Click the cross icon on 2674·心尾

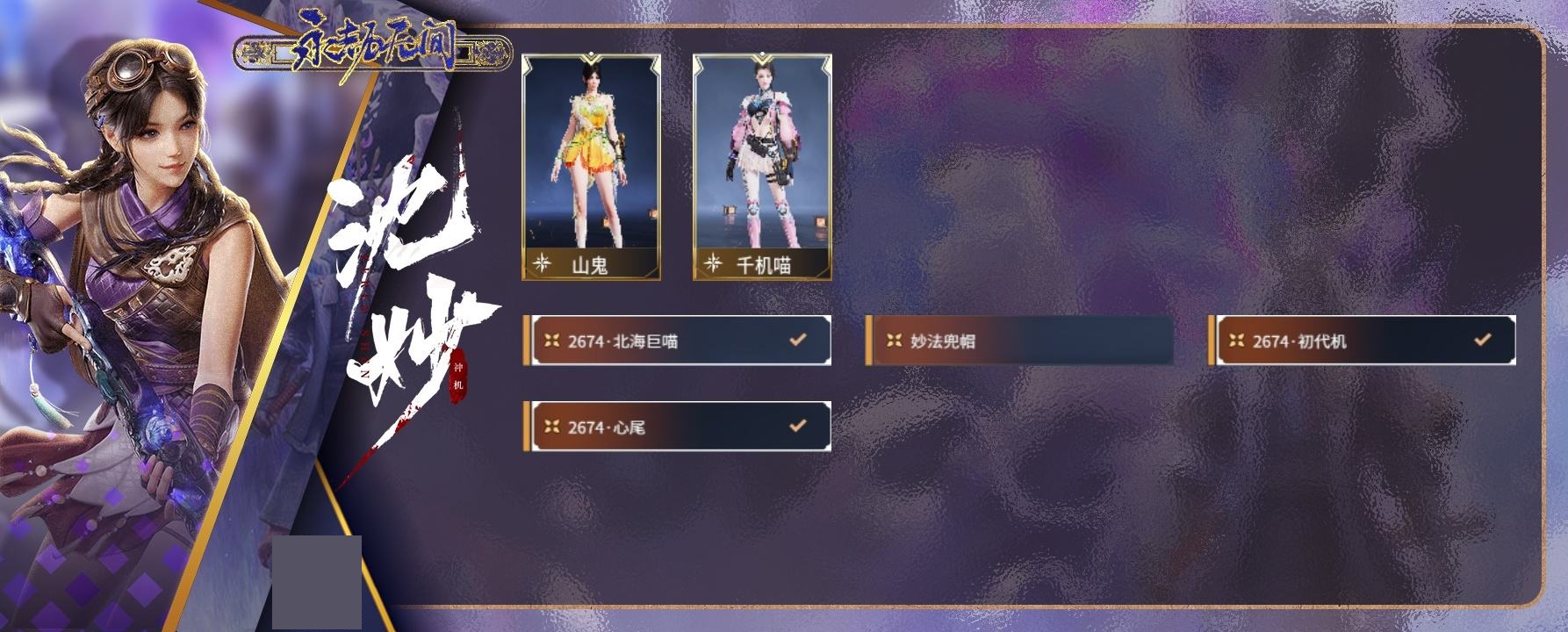(551, 427)
